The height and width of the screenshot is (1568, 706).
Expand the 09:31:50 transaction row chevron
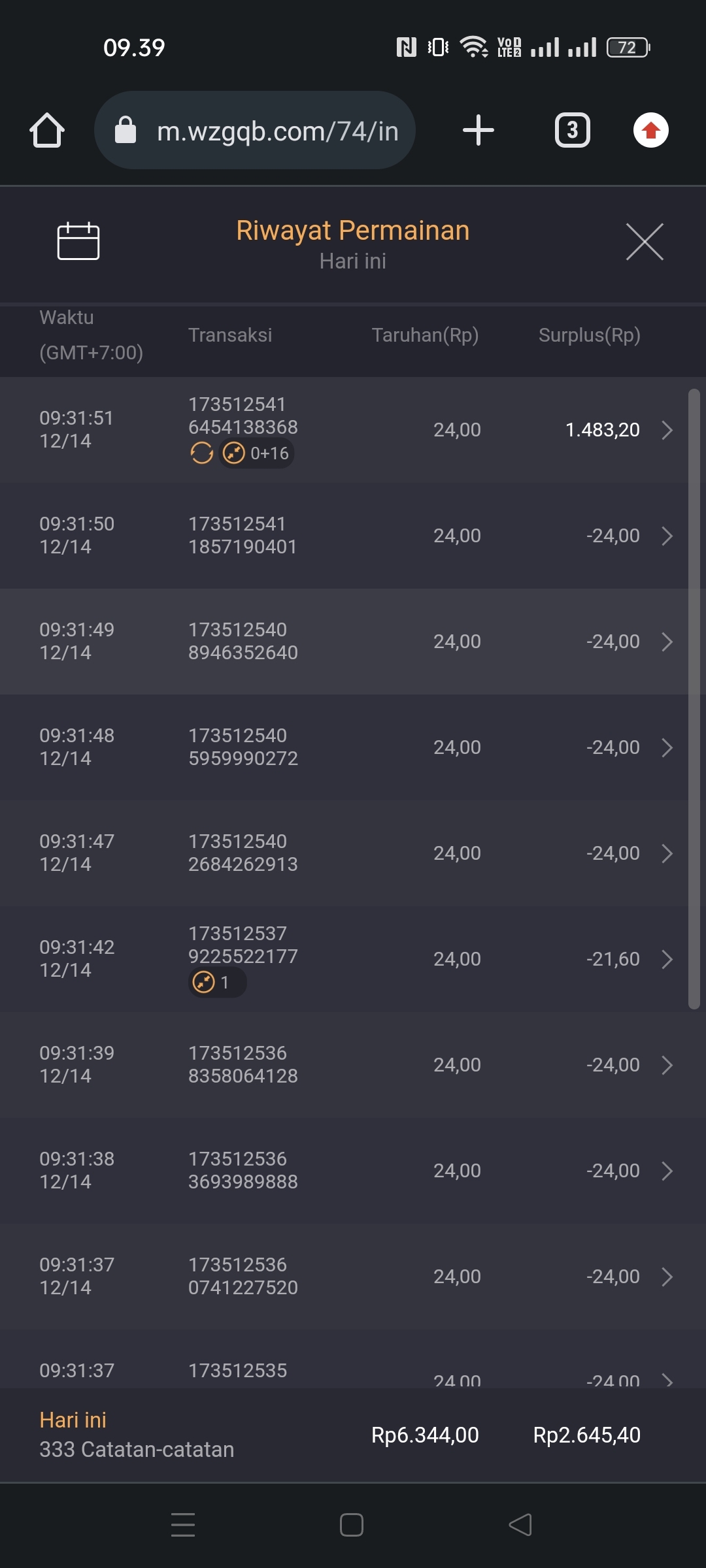point(667,536)
